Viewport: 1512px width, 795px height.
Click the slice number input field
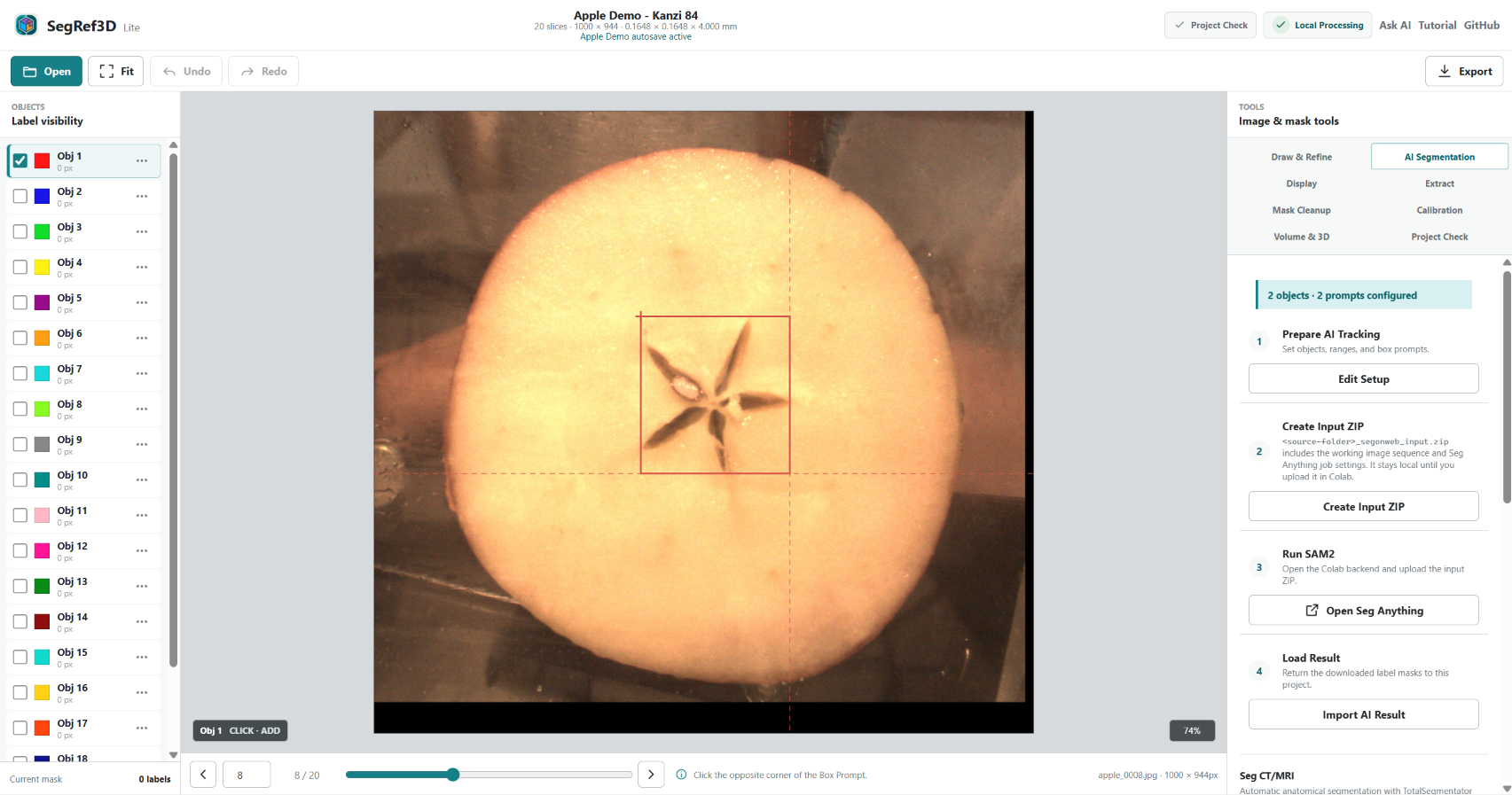pos(247,774)
